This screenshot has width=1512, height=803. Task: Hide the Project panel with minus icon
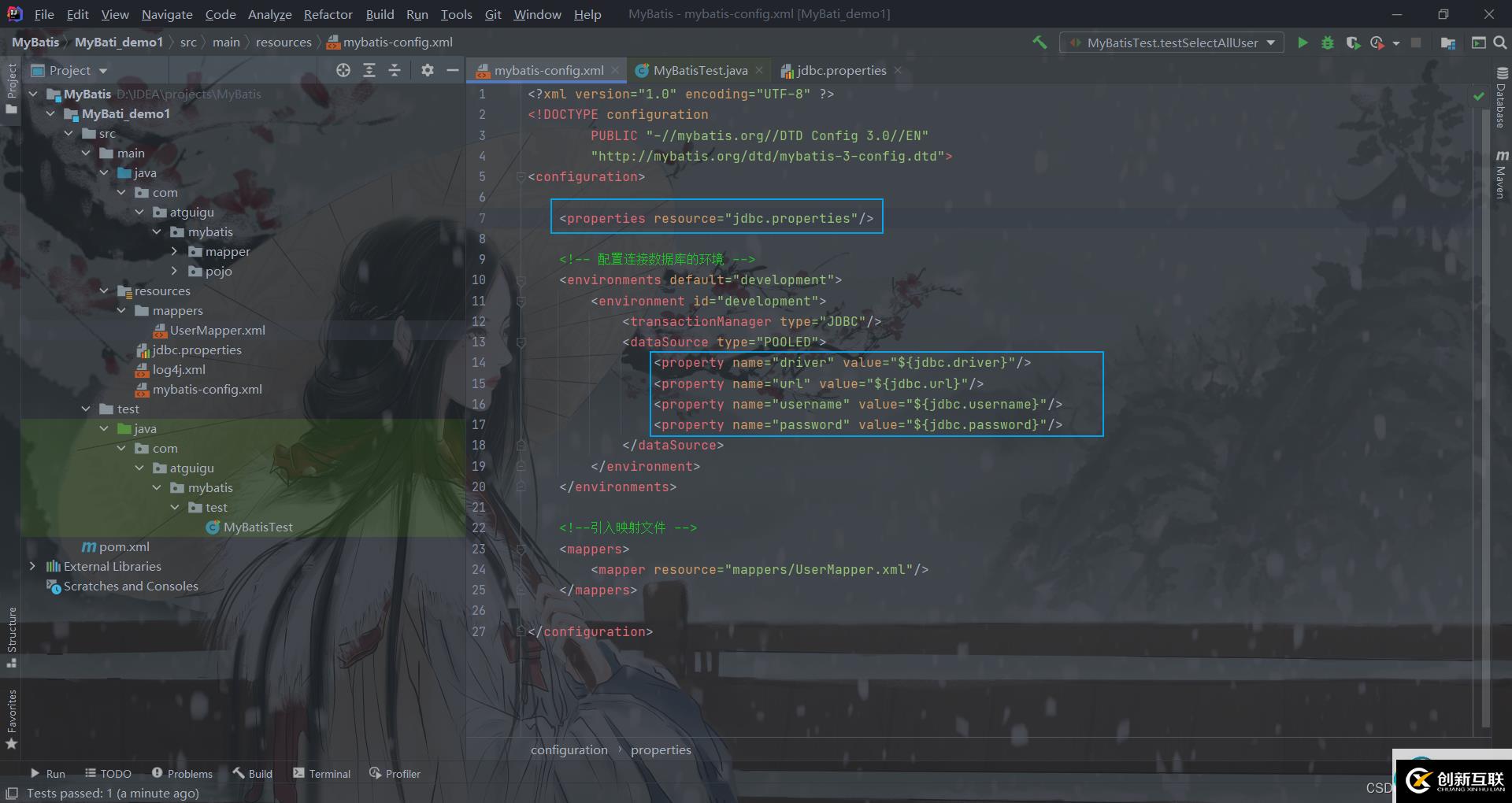pyautogui.click(x=453, y=70)
